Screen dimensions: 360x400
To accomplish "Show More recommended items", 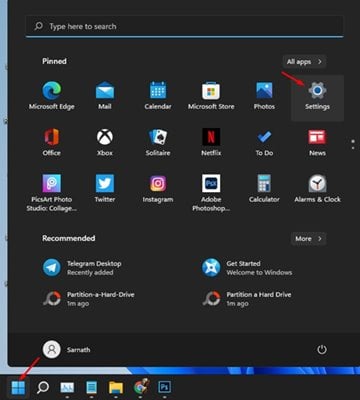I will (308, 239).
